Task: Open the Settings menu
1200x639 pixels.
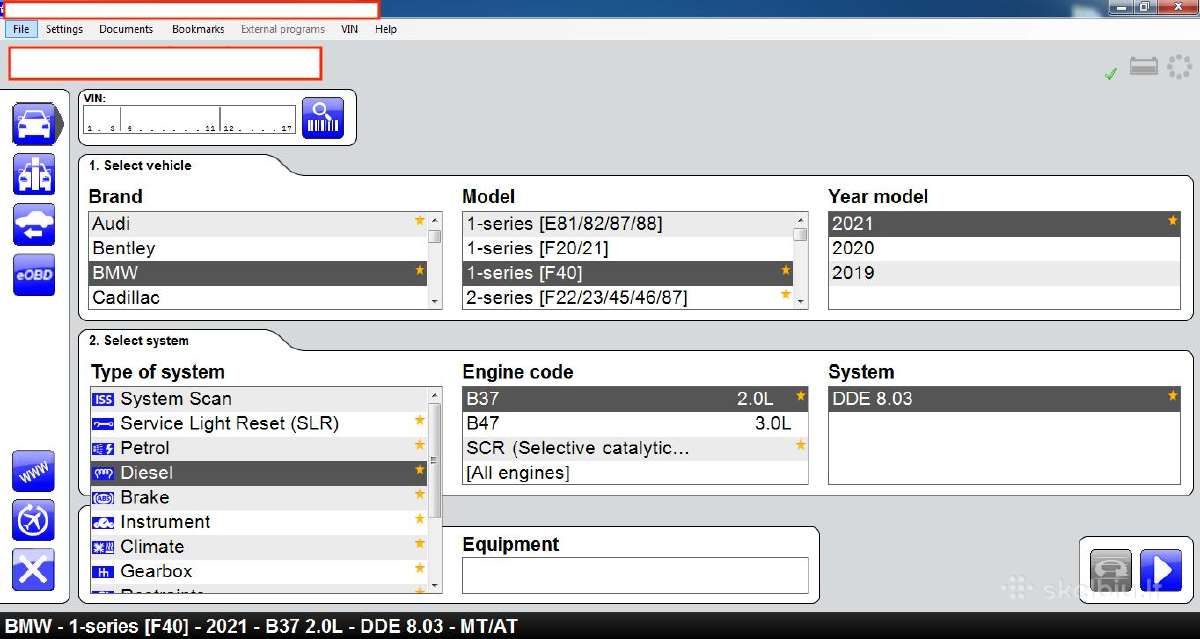Action: pyautogui.click(x=64, y=29)
